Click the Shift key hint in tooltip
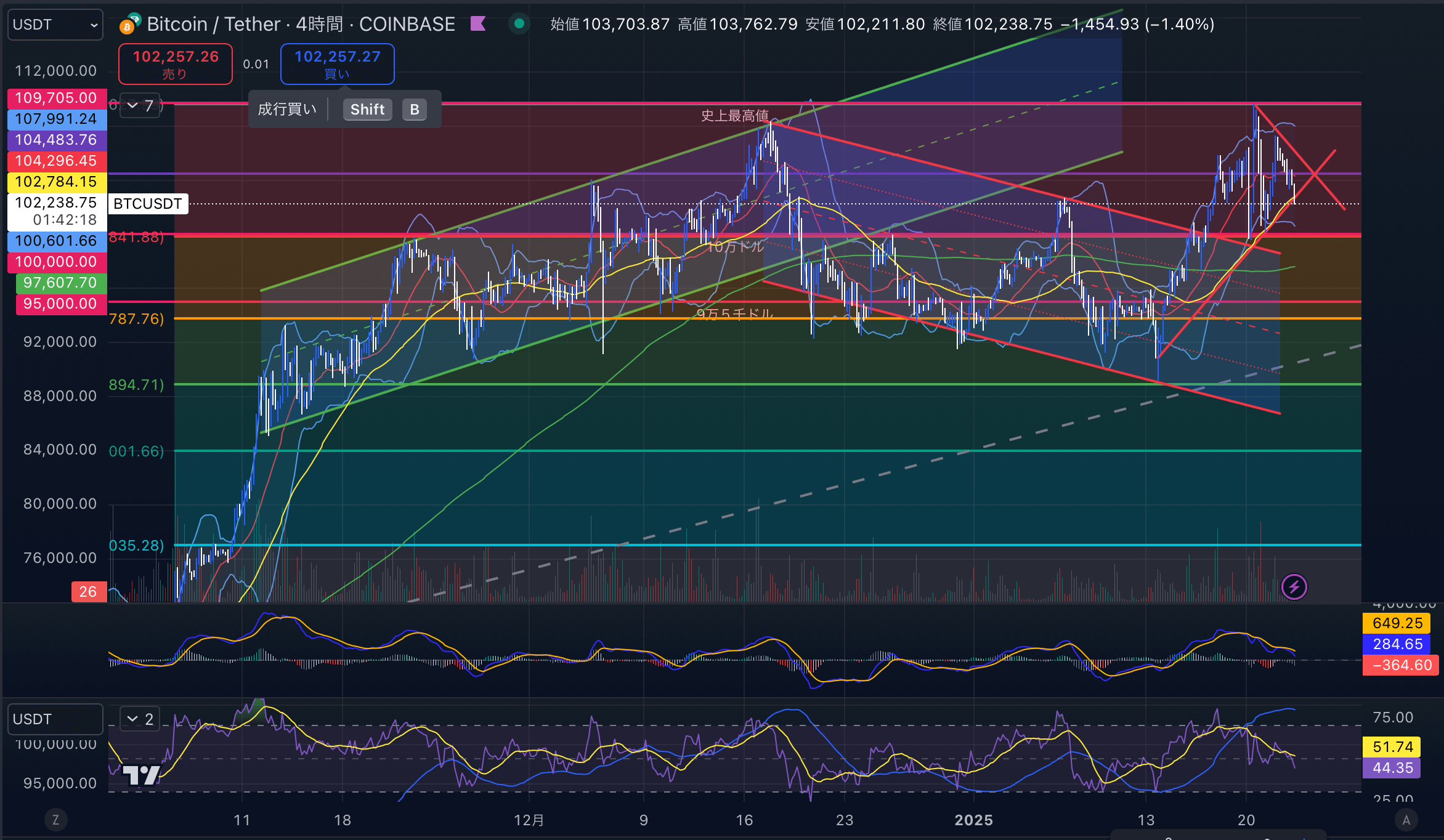 pyautogui.click(x=367, y=110)
